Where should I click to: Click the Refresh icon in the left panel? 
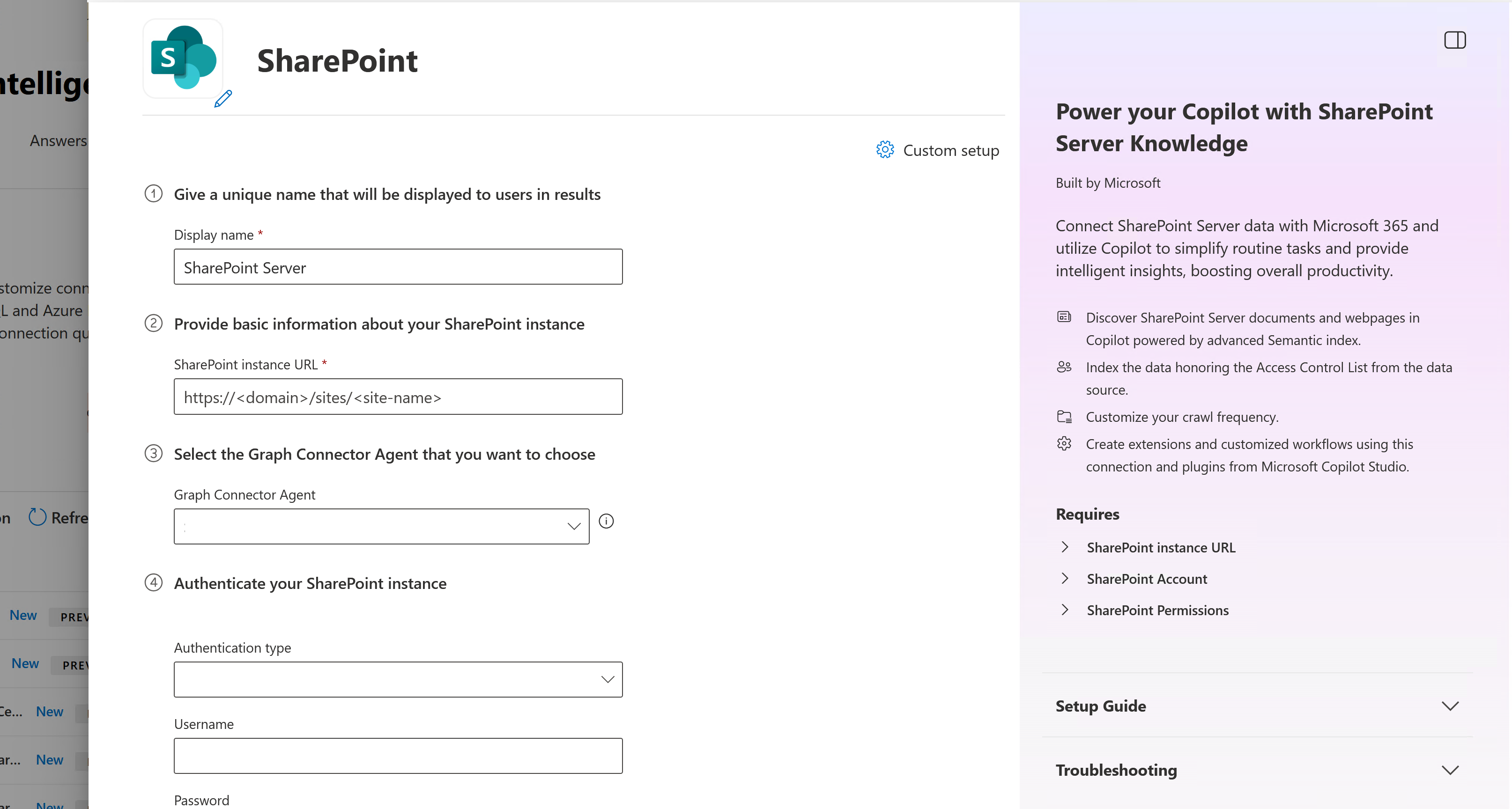[37, 517]
